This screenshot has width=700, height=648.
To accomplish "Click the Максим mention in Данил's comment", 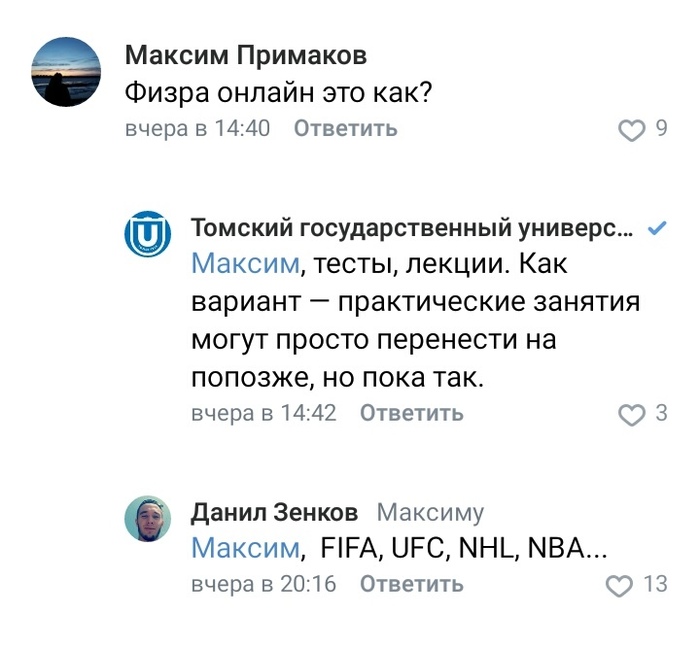I will pyautogui.click(x=245, y=548).
